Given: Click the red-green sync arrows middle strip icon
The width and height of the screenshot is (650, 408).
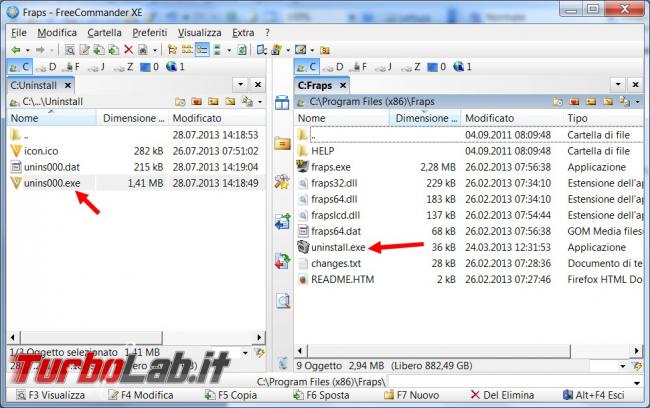Looking at the screenshot, I should pyautogui.click(x=282, y=261).
